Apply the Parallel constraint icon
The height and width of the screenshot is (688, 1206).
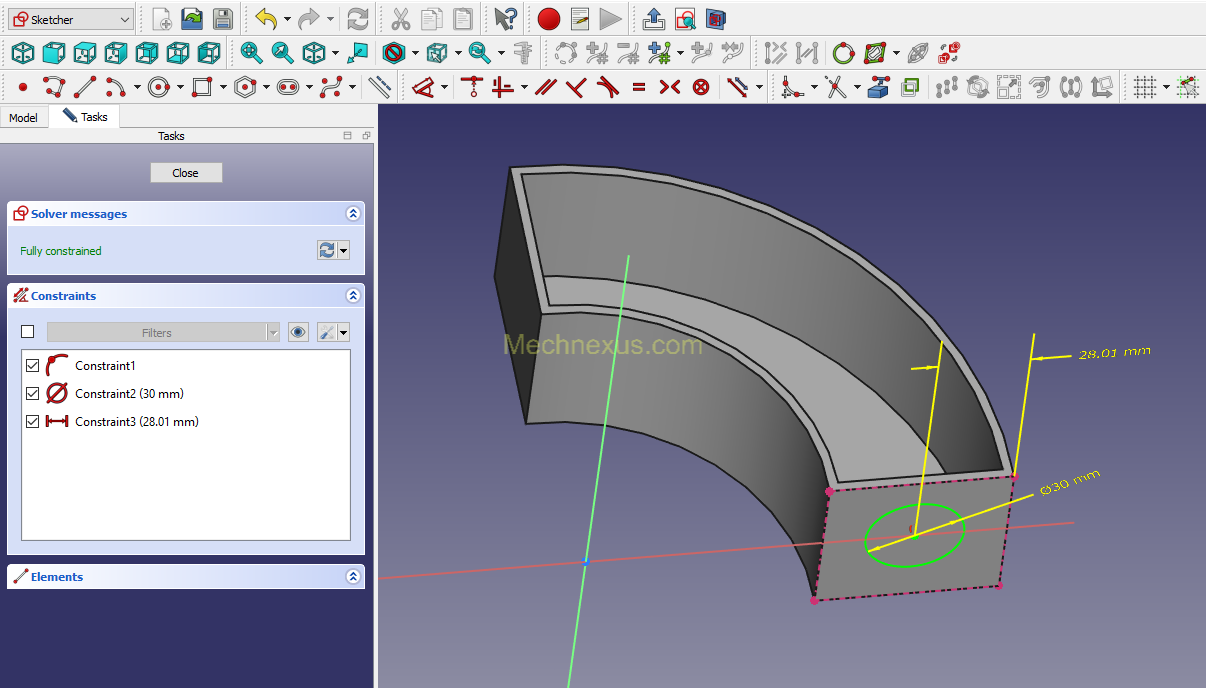[x=545, y=88]
